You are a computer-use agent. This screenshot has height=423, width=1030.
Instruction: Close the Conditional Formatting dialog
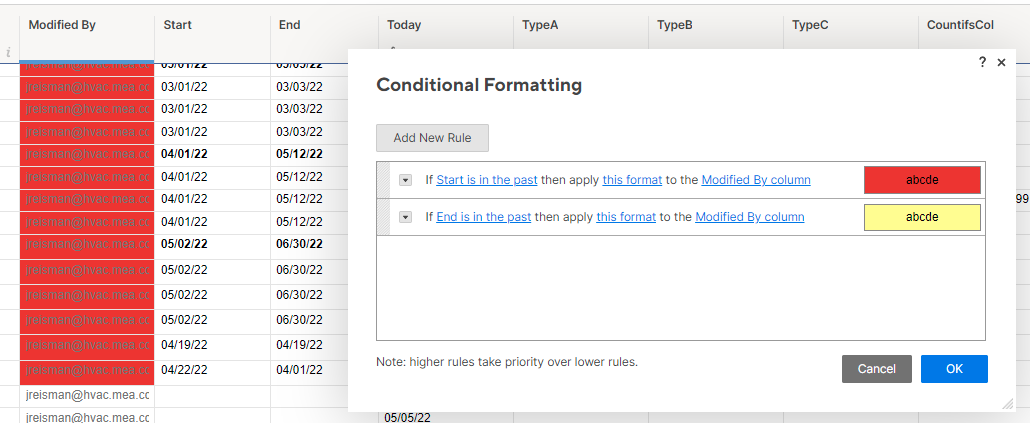tap(1001, 62)
